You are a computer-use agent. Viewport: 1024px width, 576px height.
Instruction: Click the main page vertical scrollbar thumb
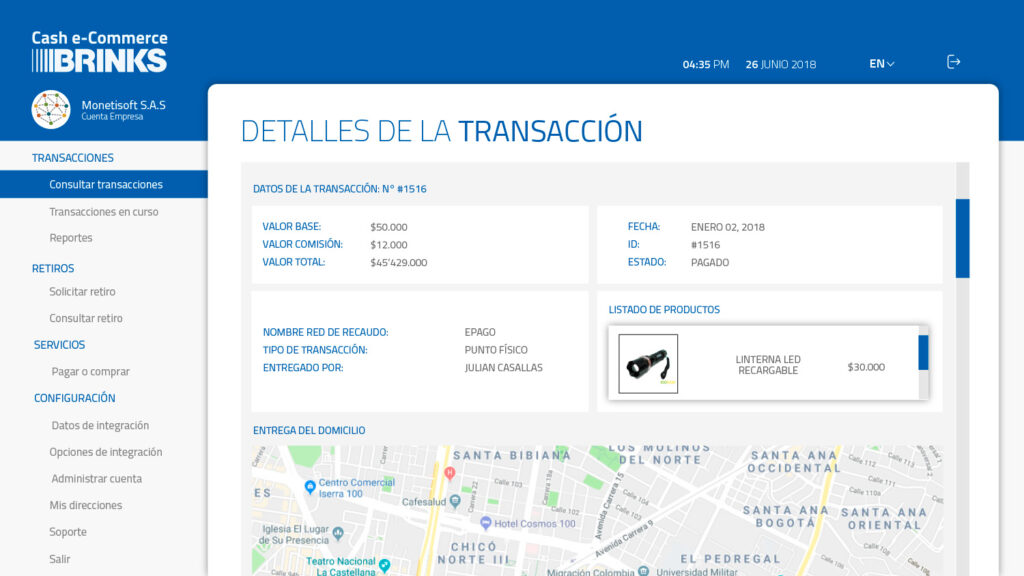click(x=962, y=238)
